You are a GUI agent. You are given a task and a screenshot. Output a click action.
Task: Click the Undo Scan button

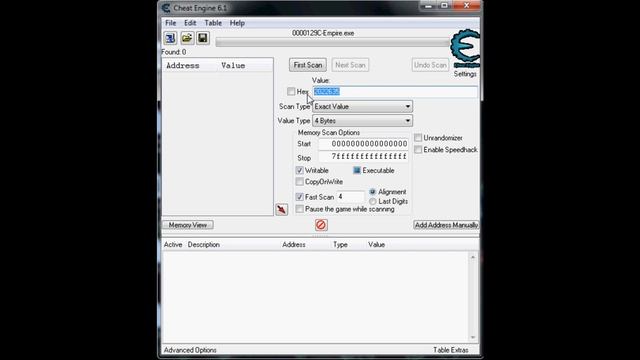(x=430, y=65)
